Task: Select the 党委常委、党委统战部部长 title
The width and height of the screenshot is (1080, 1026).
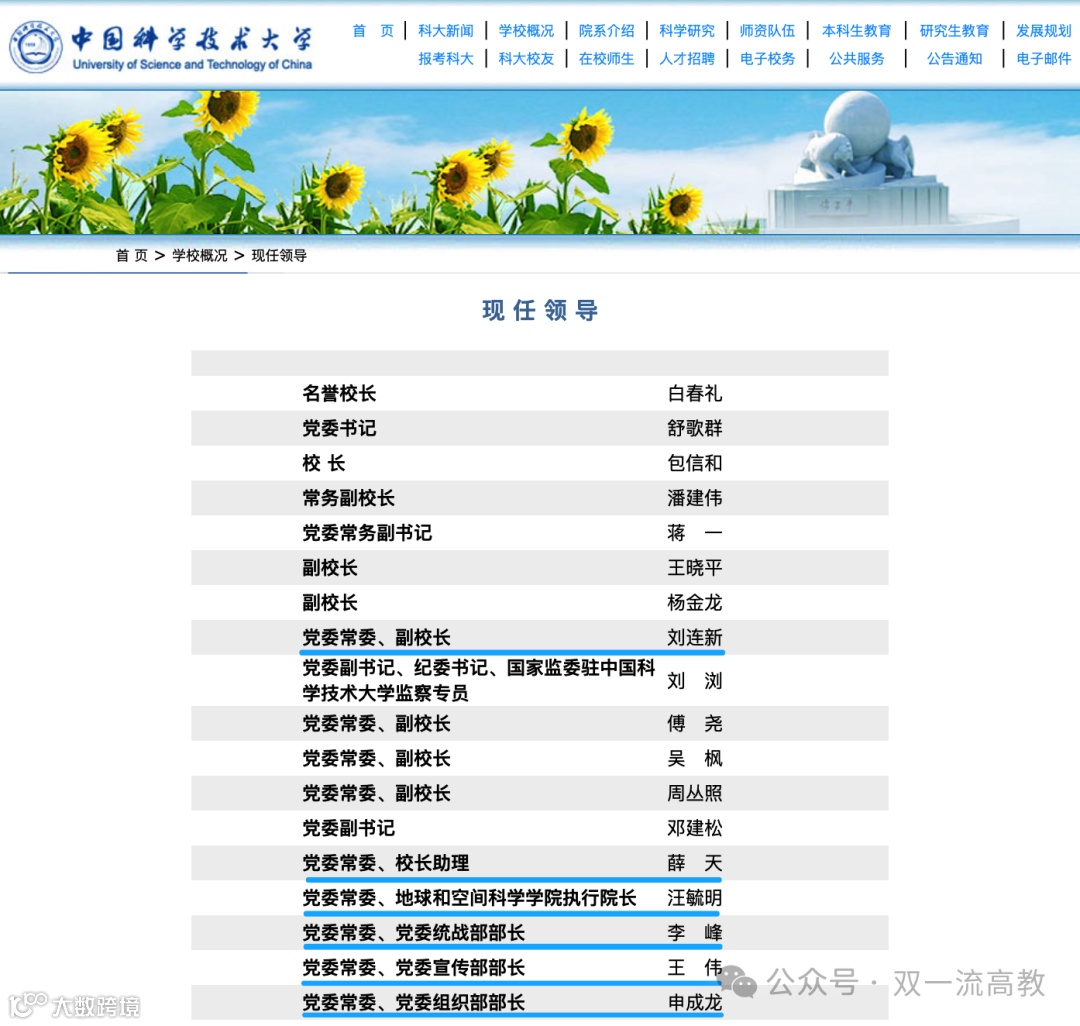Action: click(x=413, y=933)
